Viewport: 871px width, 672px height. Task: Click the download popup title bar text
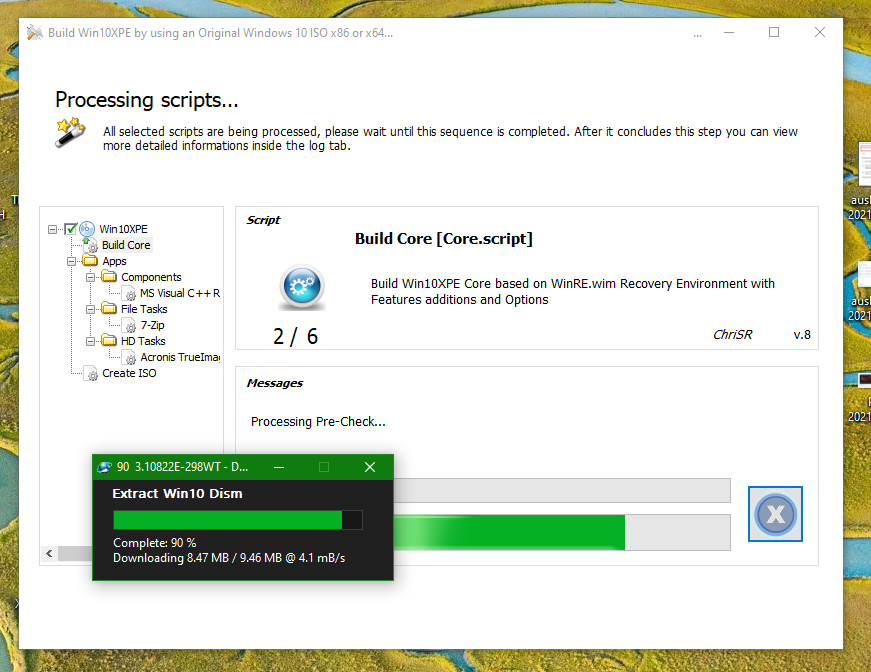click(182, 467)
